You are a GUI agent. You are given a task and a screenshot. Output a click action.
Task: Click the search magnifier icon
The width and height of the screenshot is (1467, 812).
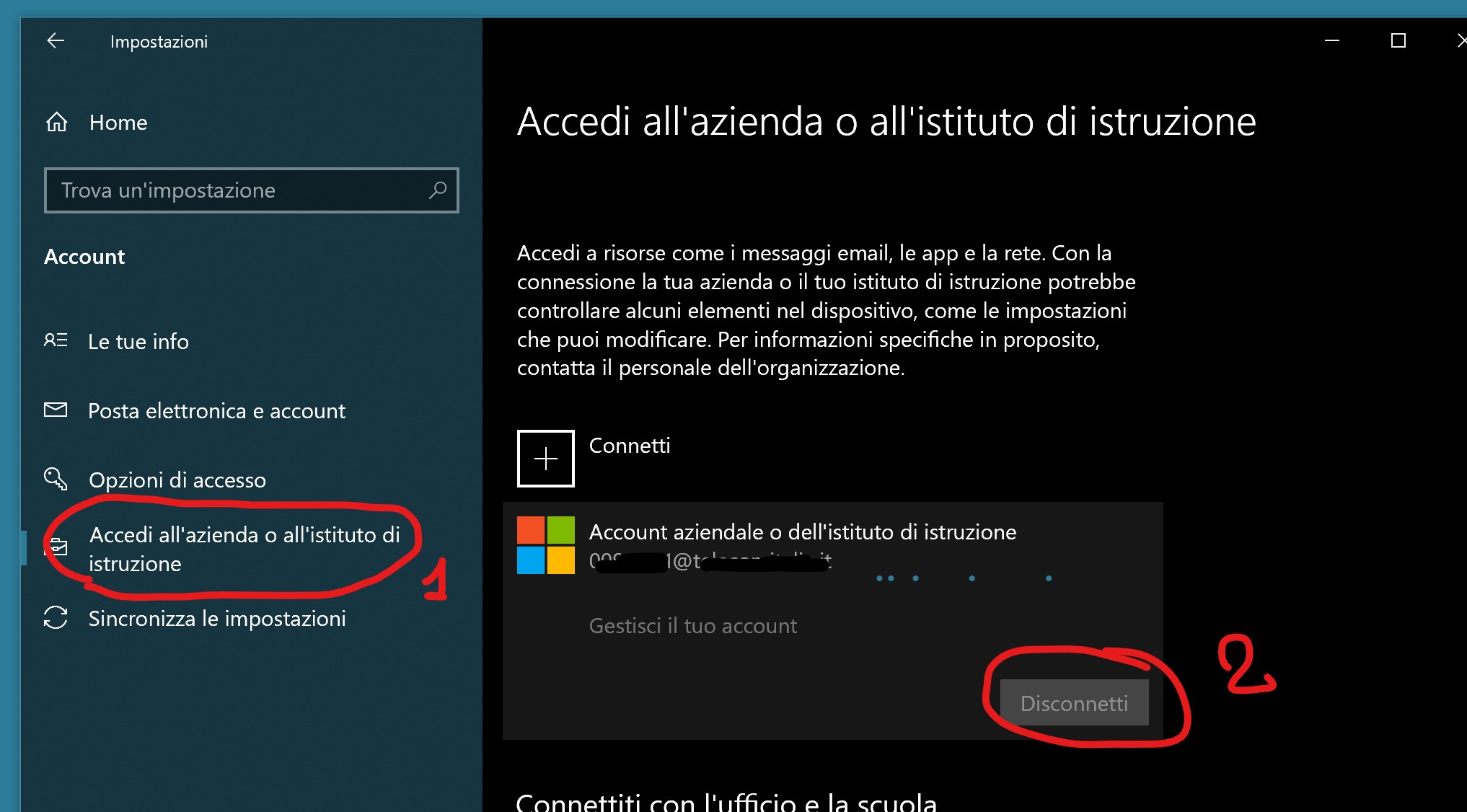[x=438, y=190]
